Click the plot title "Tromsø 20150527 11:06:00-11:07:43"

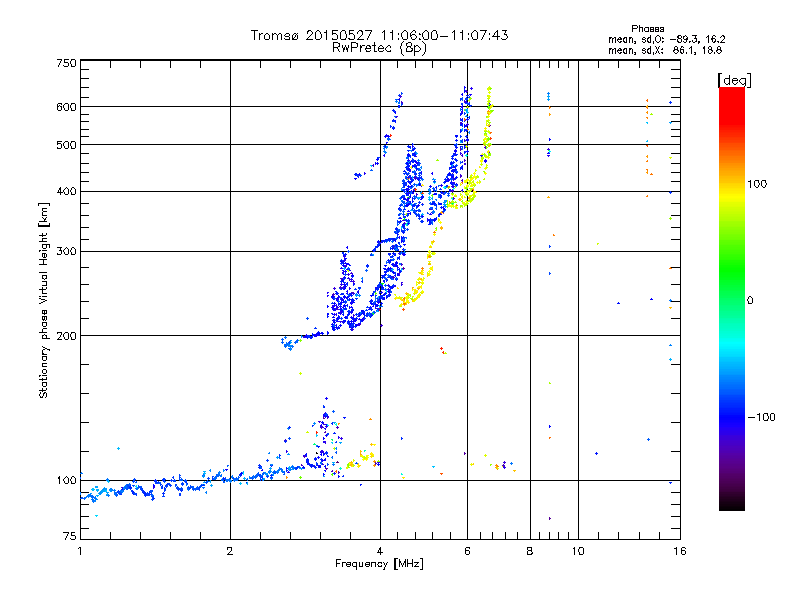click(x=379, y=35)
